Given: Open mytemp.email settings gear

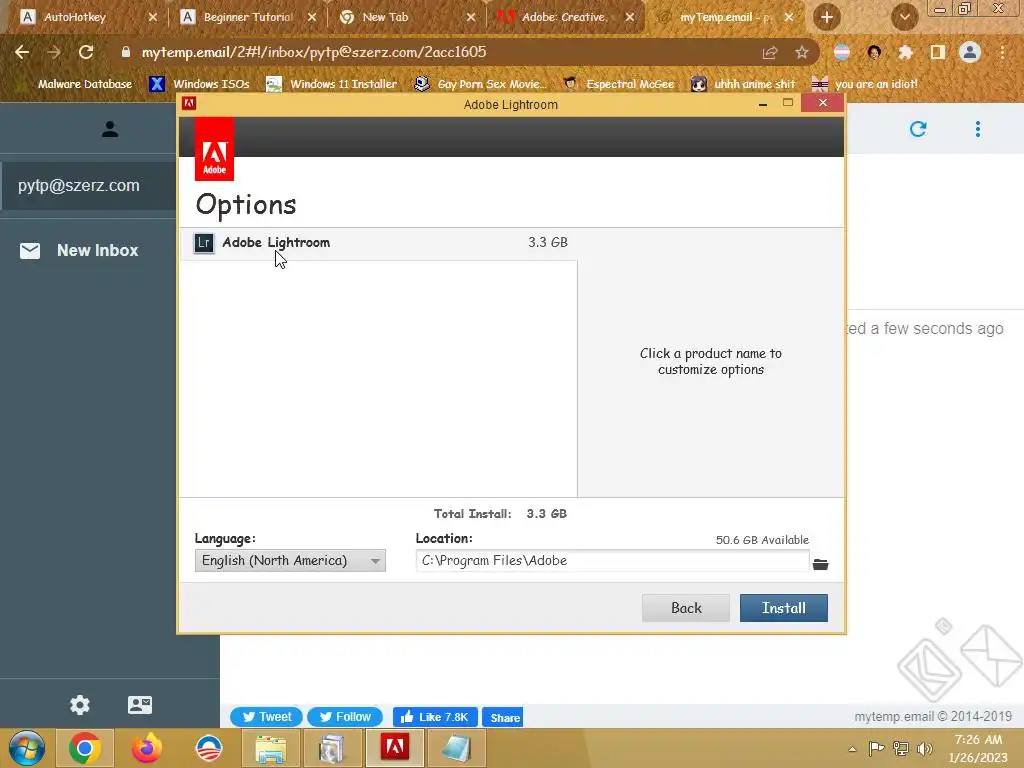Looking at the screenshot, I should point(80,705).
